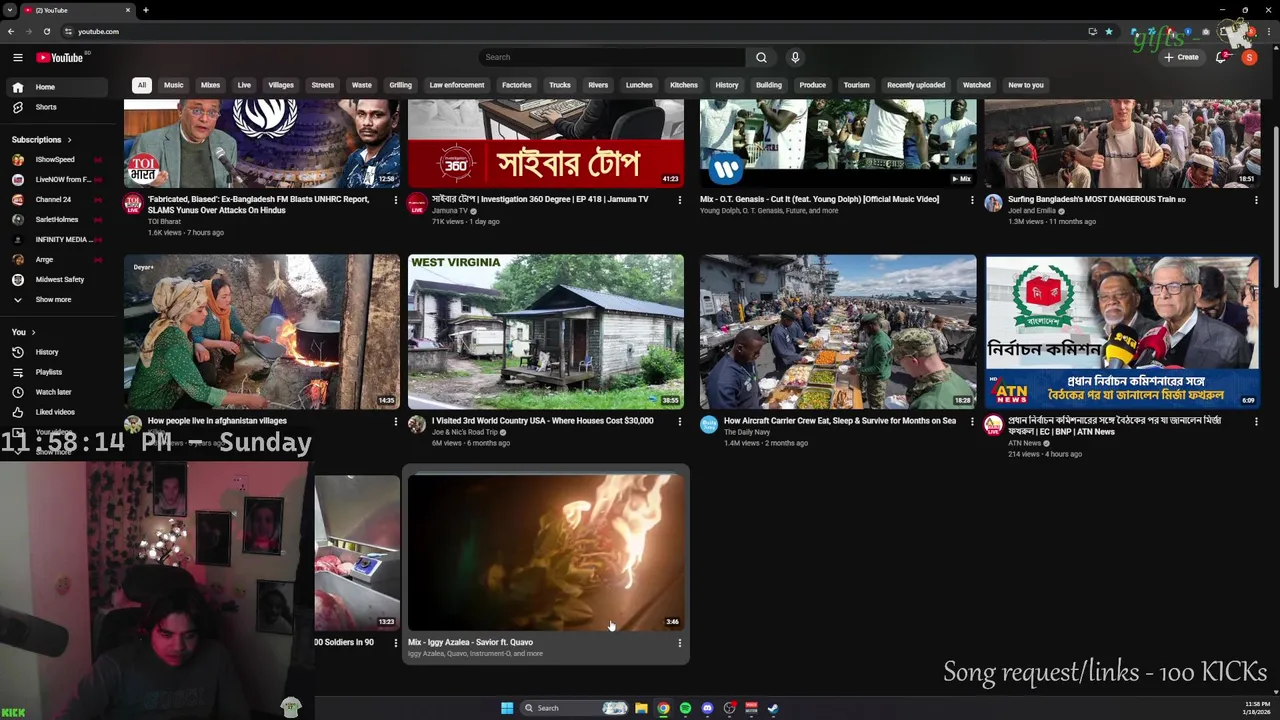Open options for Afghanistan villages video
Viewport: 1280px width, 720px height.
pos(396,422)
